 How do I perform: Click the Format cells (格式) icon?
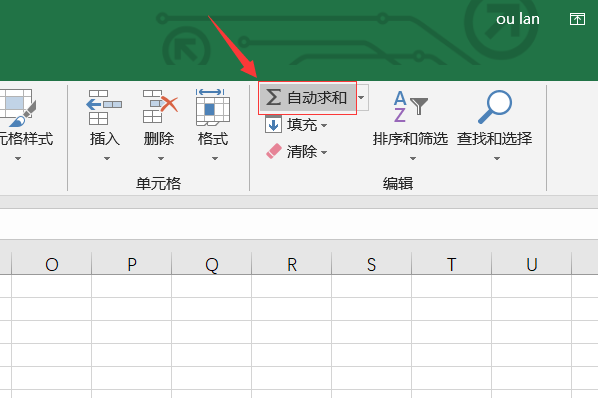click(x=212, y=107)
